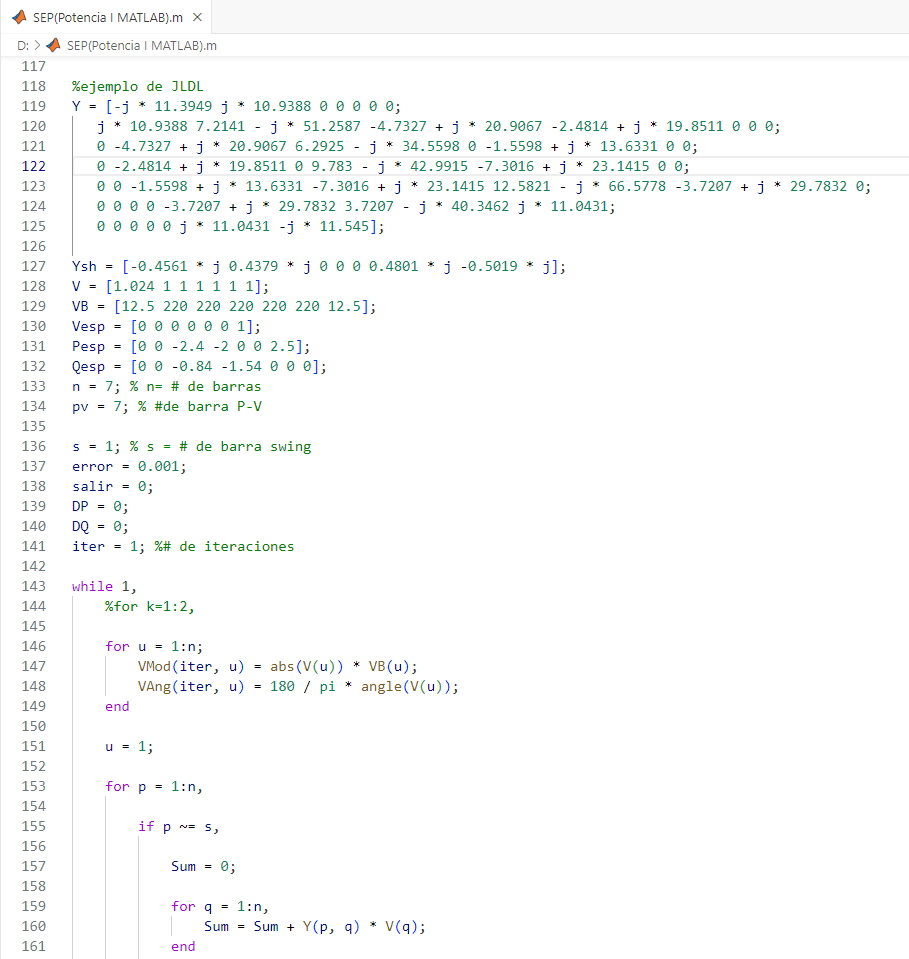Click the 'V = [1.024 1 1 1 1 1 1];' line
Screen dimensions: 909x959
170,286
